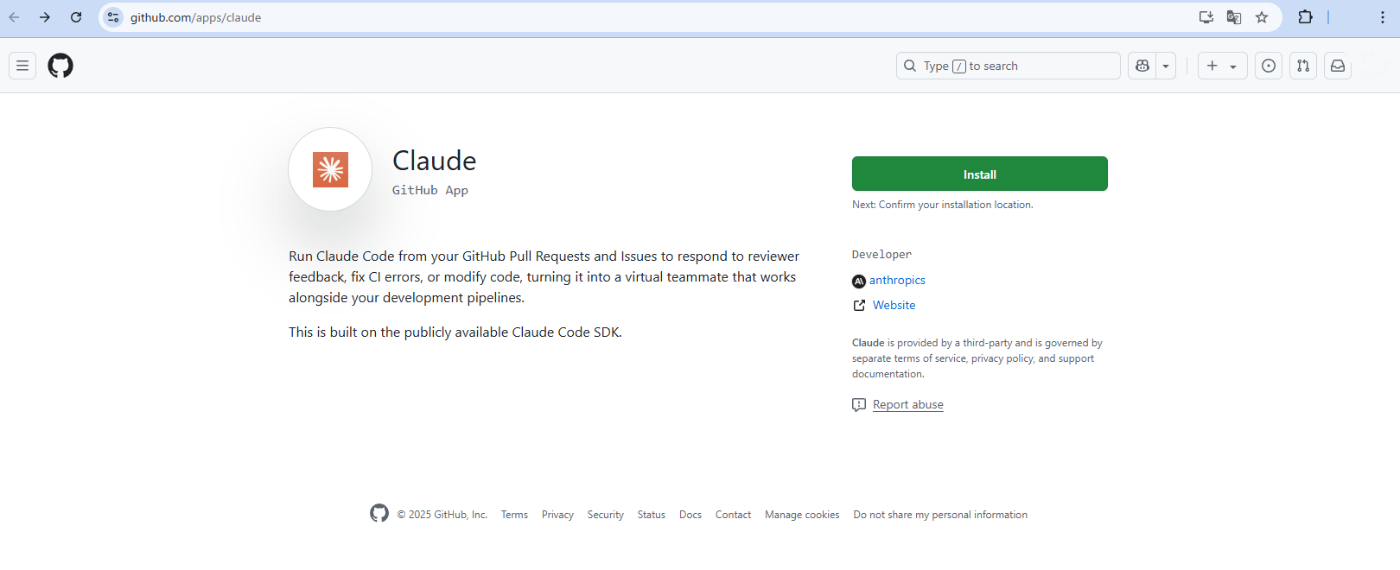
Task: Open the anthropics developer link
Action: tap(897, 281)
